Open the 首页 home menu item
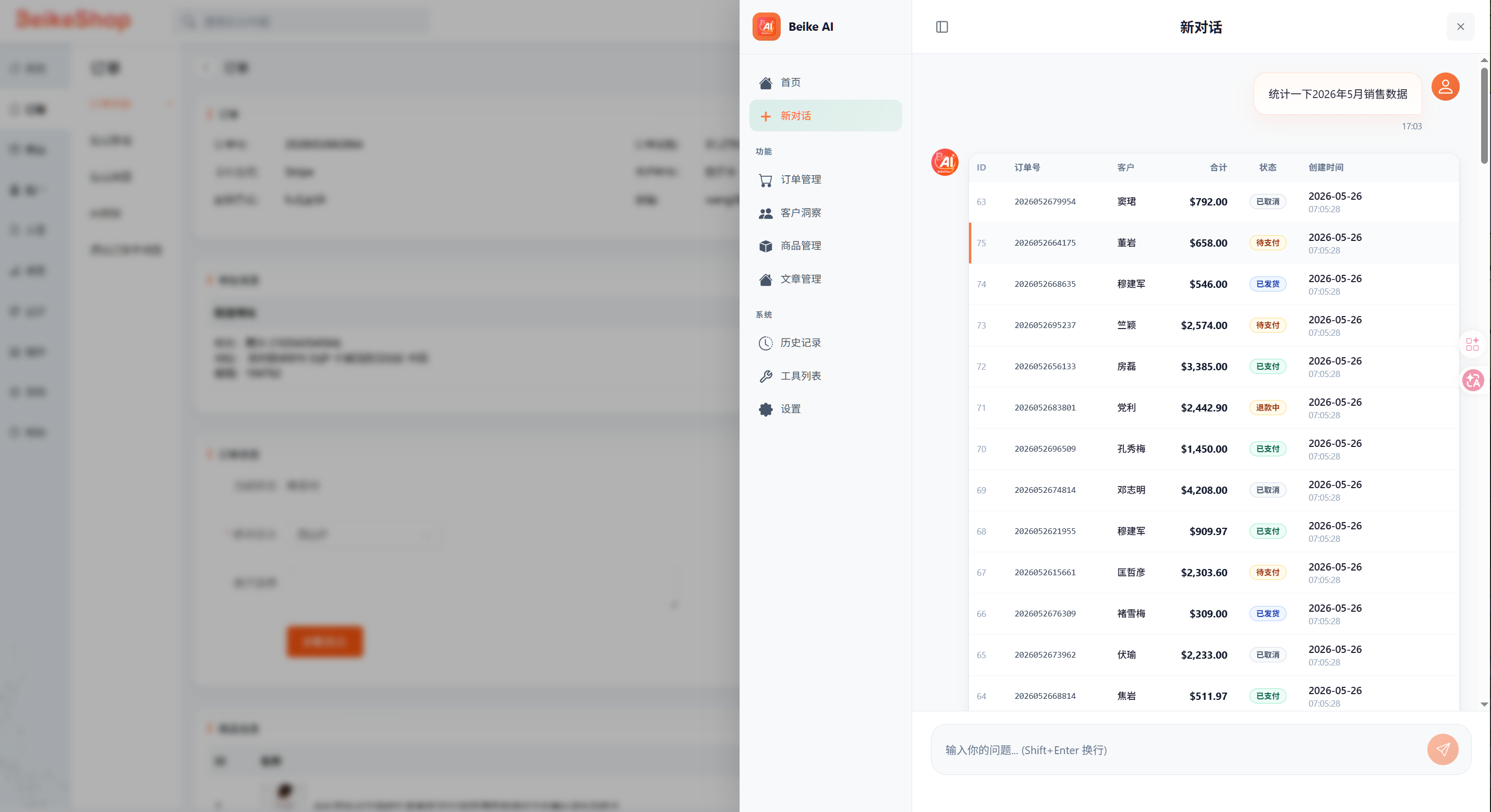The image size is (1491, 812). click(826, 83)
